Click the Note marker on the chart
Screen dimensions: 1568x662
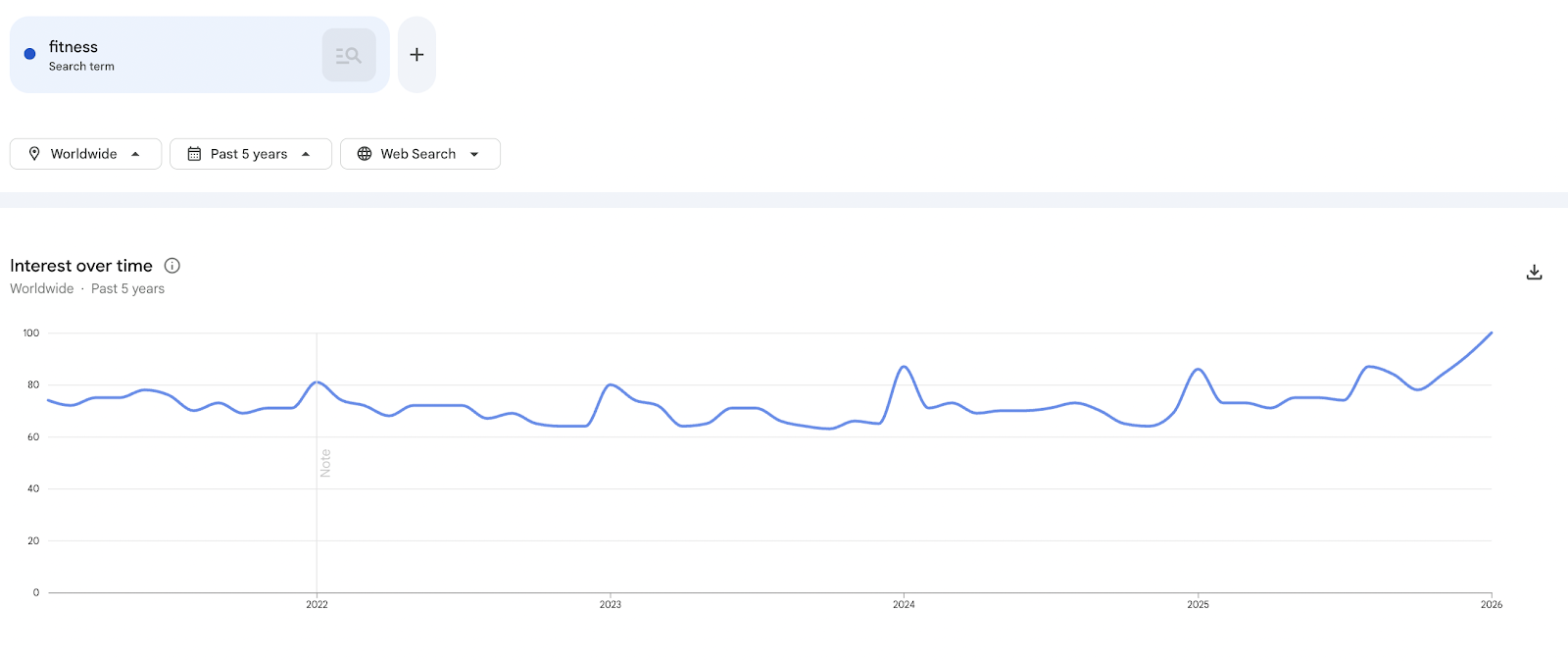click(x=325, y=463)
